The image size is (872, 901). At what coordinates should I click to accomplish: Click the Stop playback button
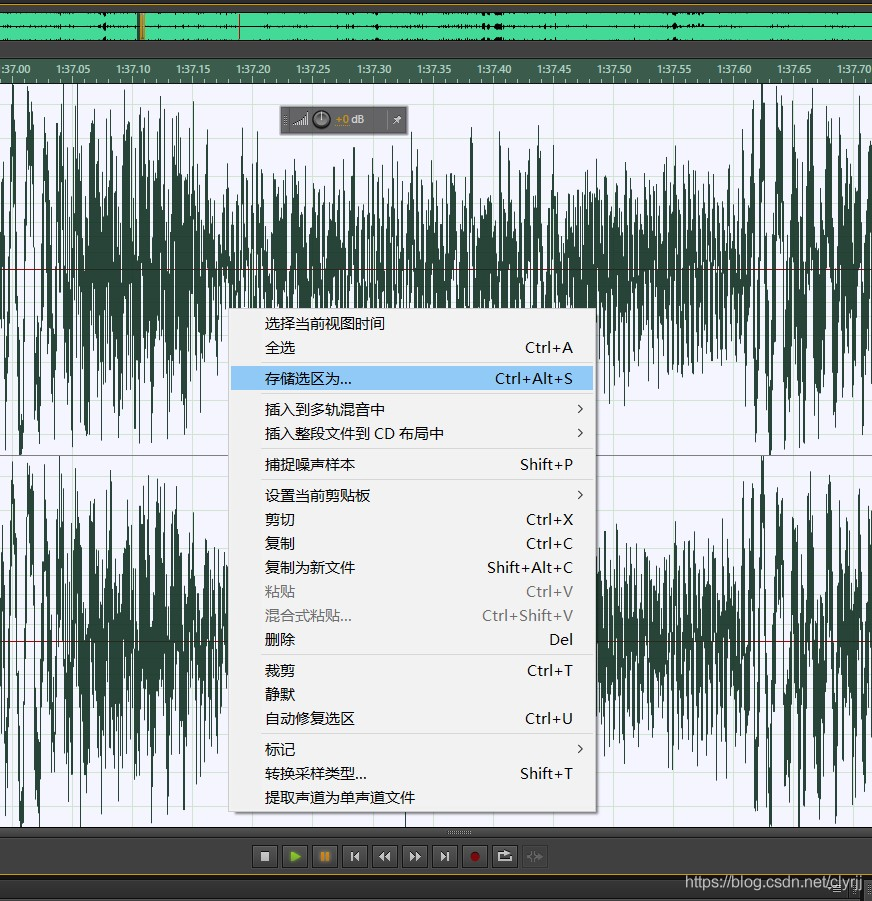pyautogui.click(x=265, y=857)
